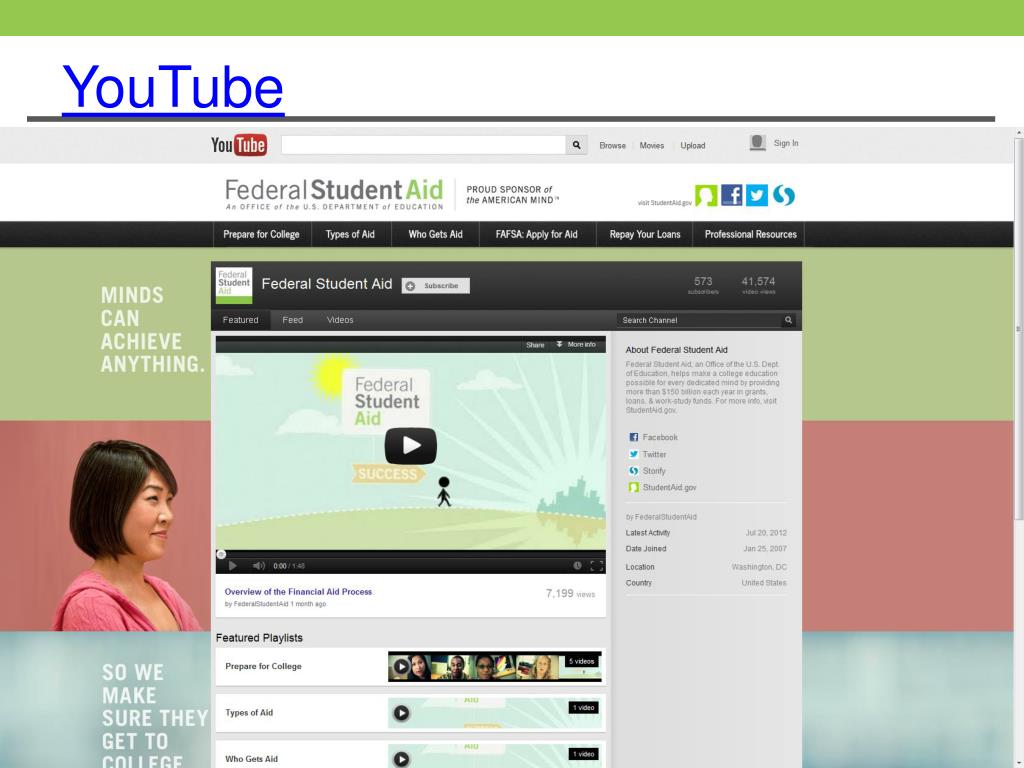The image size is (1024, 768).
Task: Click the Federal Student Aid header logo
Action: click(334, 194)
